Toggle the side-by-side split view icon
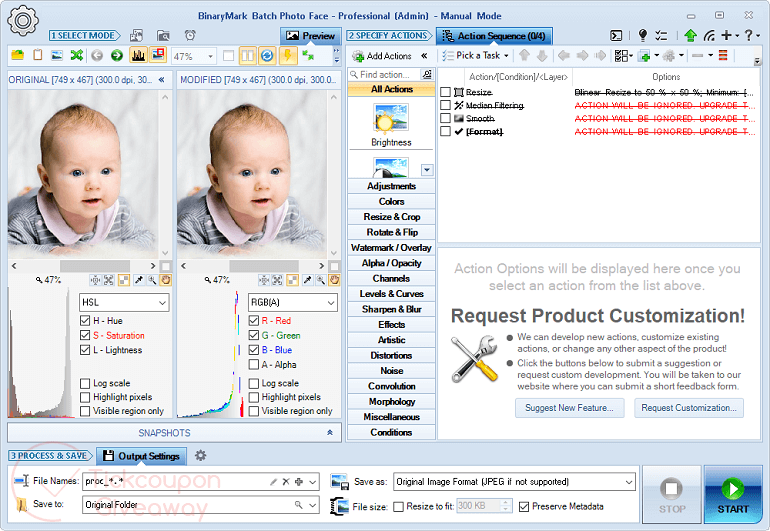Screen dimensions: 770x531 coord(248,56)
